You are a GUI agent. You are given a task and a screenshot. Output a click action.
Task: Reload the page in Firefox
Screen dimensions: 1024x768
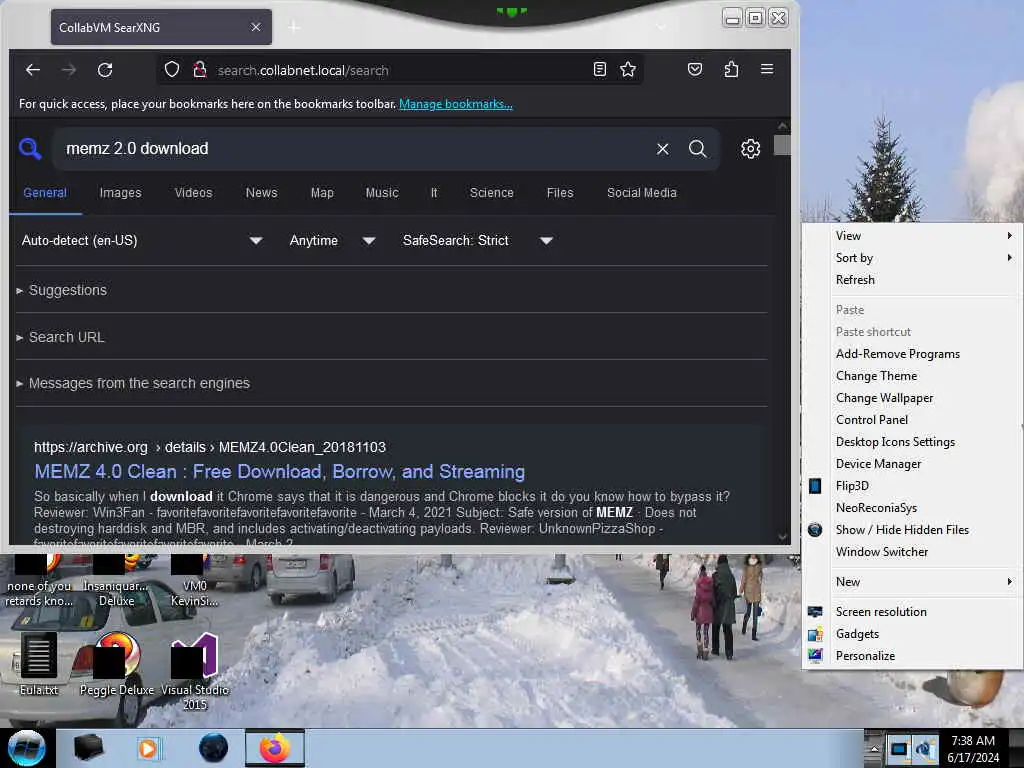(105, 70)
